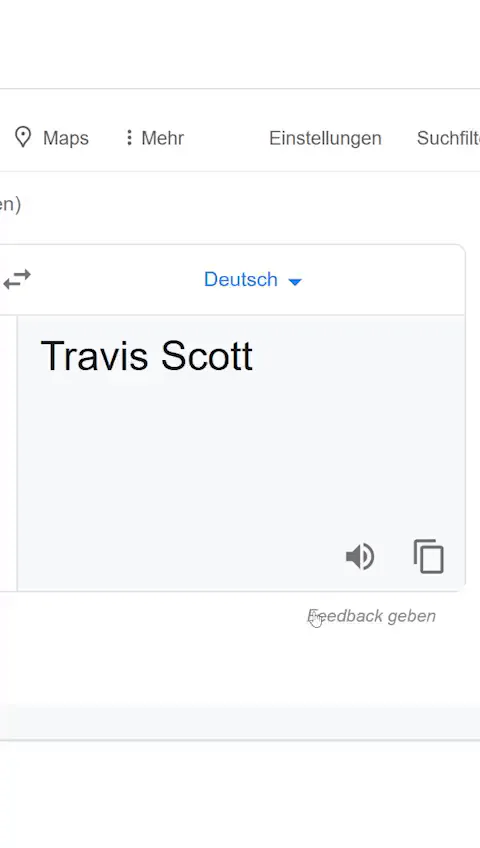Open the Maps search tab
Screen dimensions: 480x848
[x=51, y=138]
